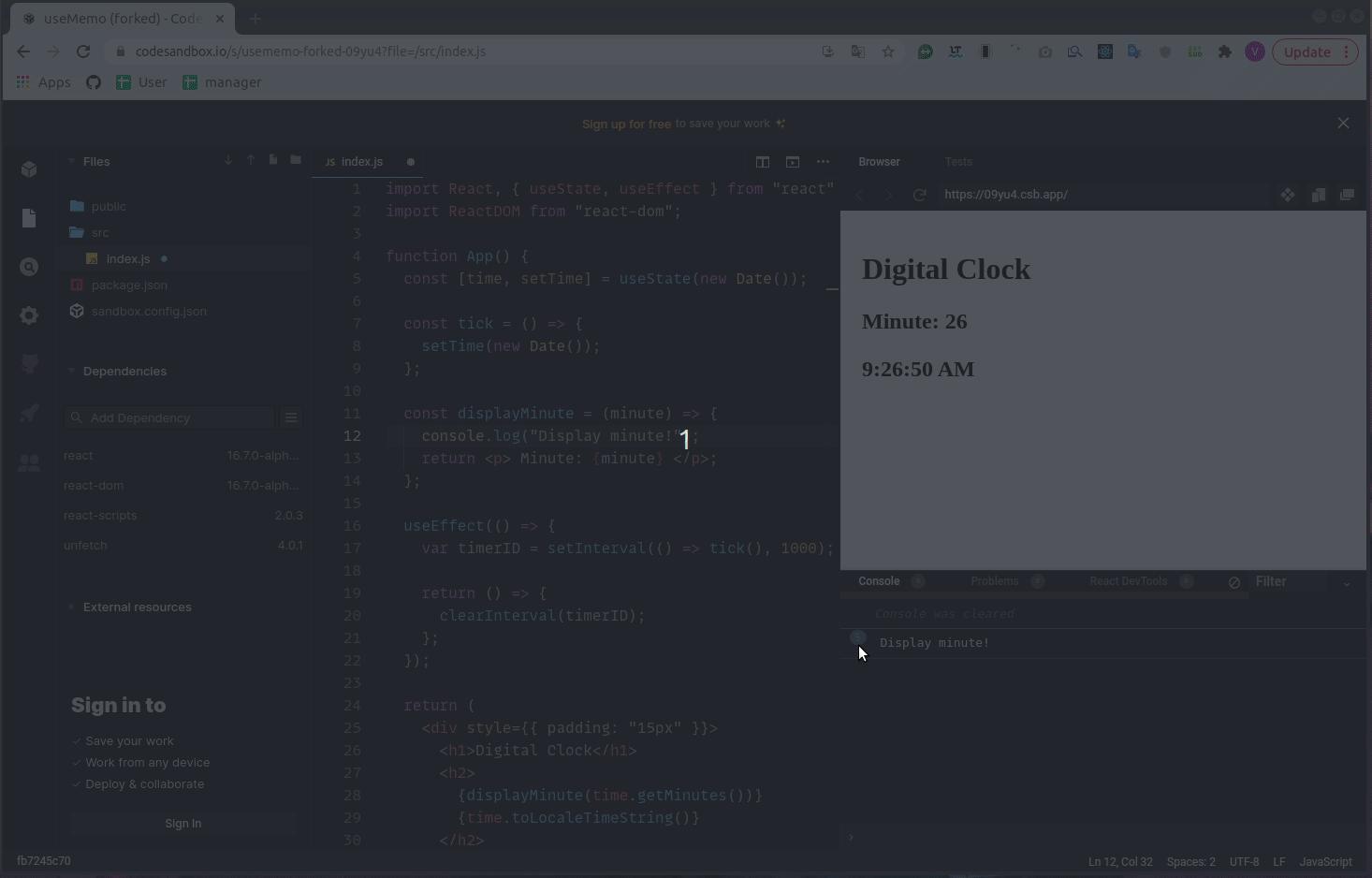Image resolution: width=1372 pixels, height=878 pixels.
Task: Open the manager bookmark
Action: pos(222,82)
